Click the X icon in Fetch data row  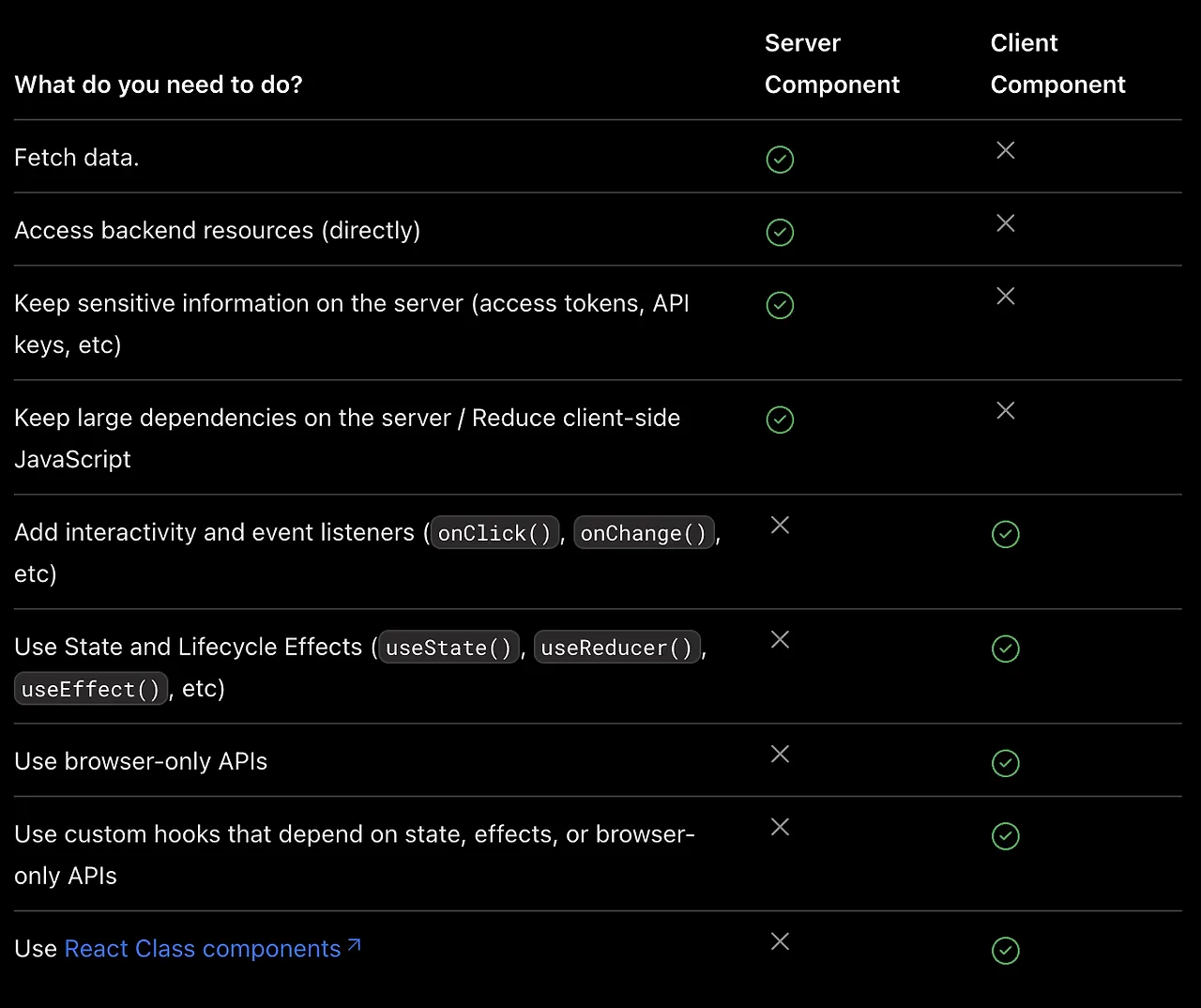click(1005, 150)
